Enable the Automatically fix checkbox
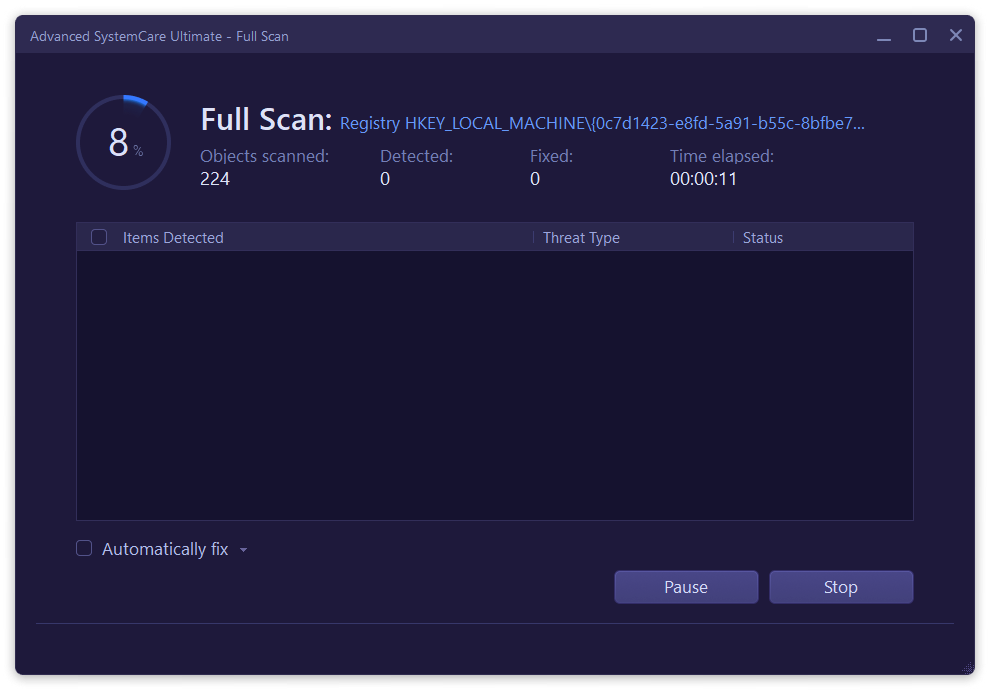 tap(83, 548)
